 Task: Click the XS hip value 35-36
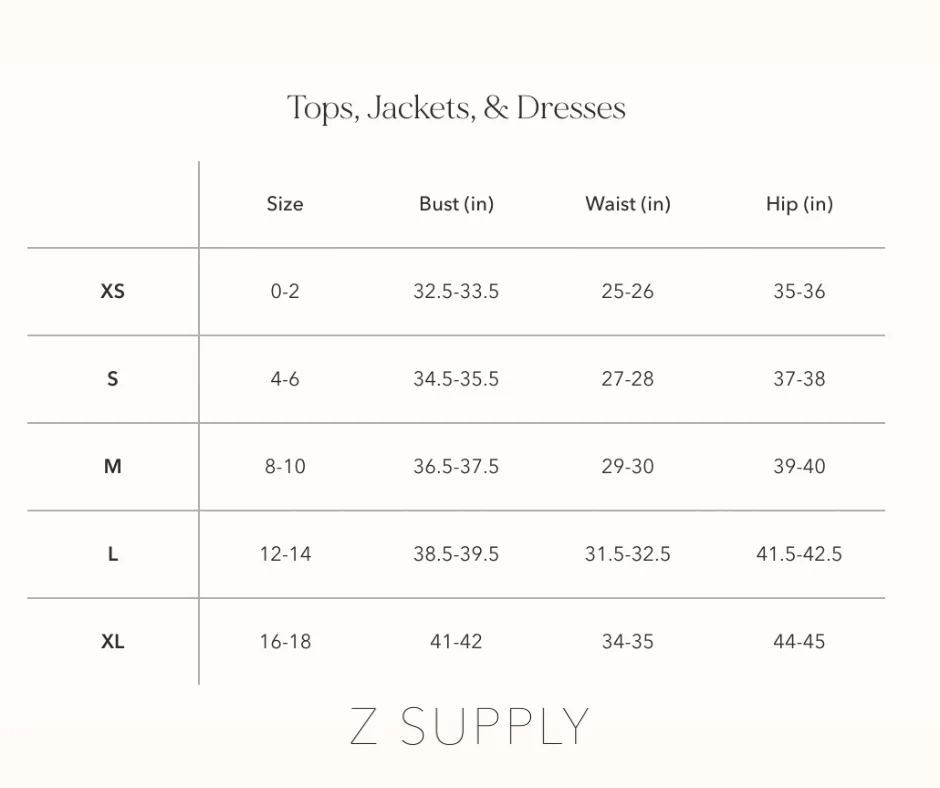pyautogui.click(x=799, y=292)
